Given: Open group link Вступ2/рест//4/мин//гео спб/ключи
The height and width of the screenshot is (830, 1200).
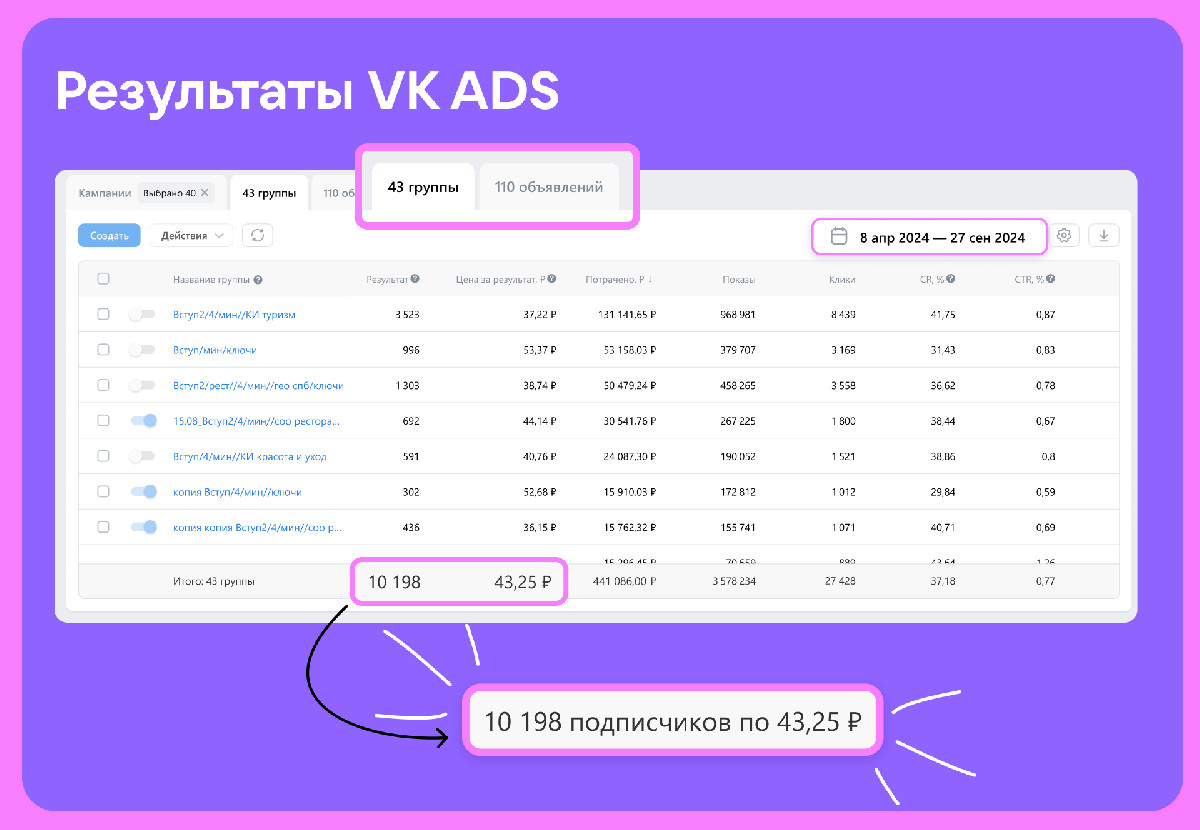Looking at the screenshot, I should [x=258, y=385].
